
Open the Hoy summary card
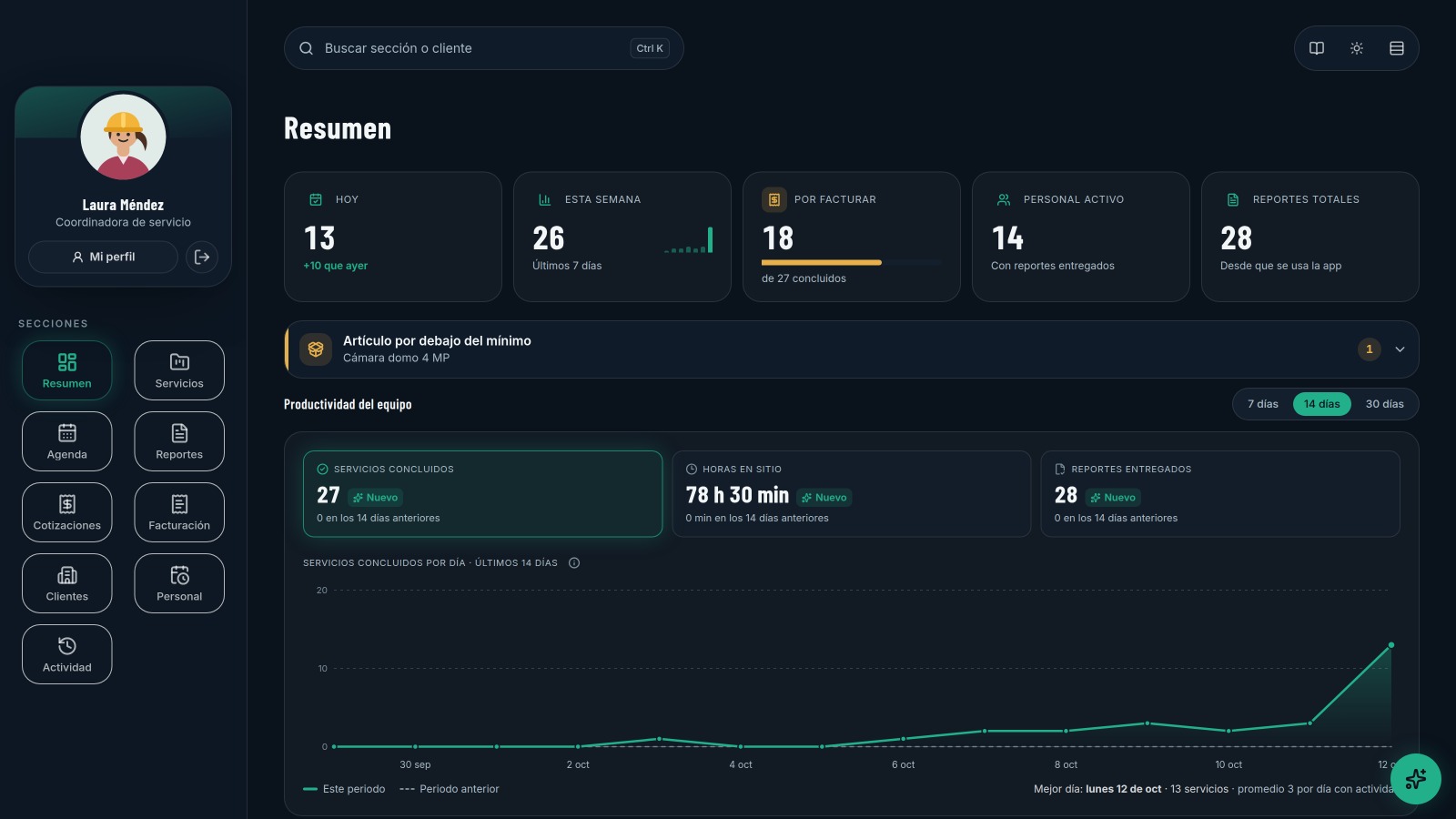[x=393, y=237]
